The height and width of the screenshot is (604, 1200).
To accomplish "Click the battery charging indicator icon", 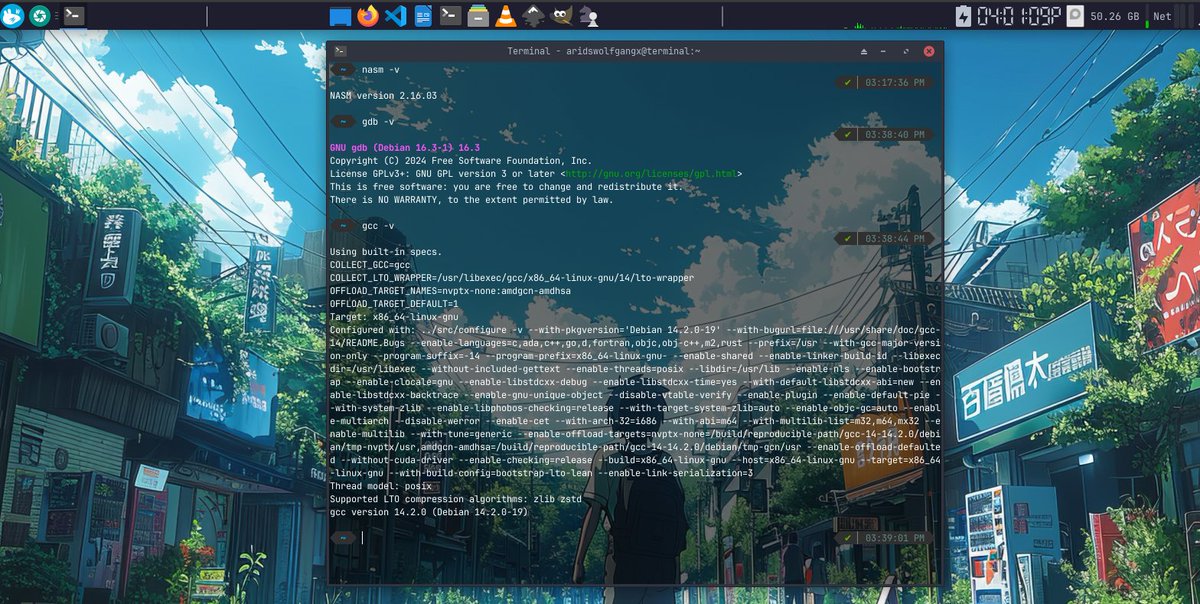I will 963,15.
